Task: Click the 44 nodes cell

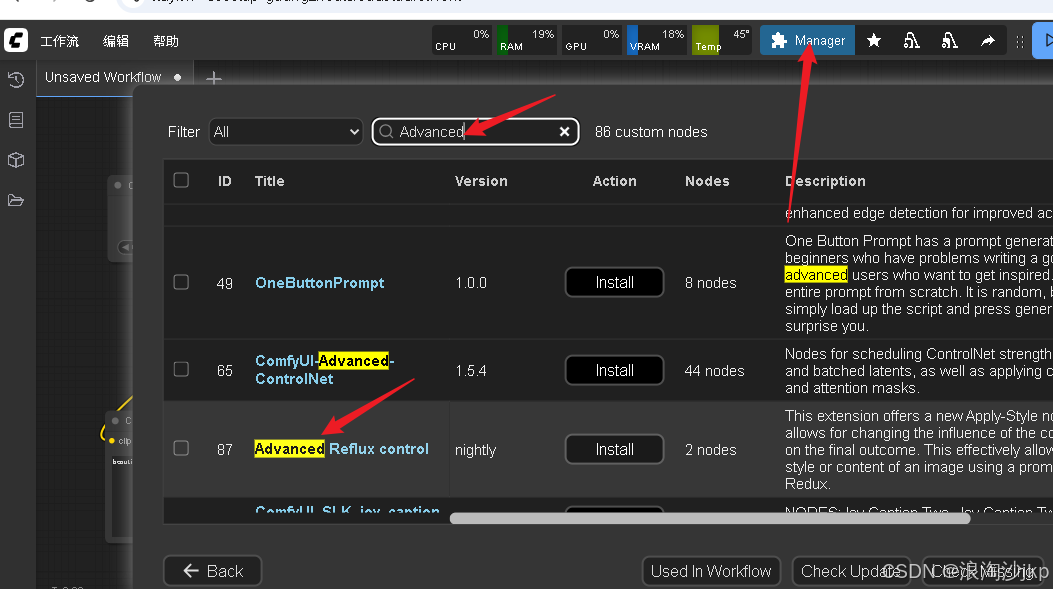Action: click(715, 371)
